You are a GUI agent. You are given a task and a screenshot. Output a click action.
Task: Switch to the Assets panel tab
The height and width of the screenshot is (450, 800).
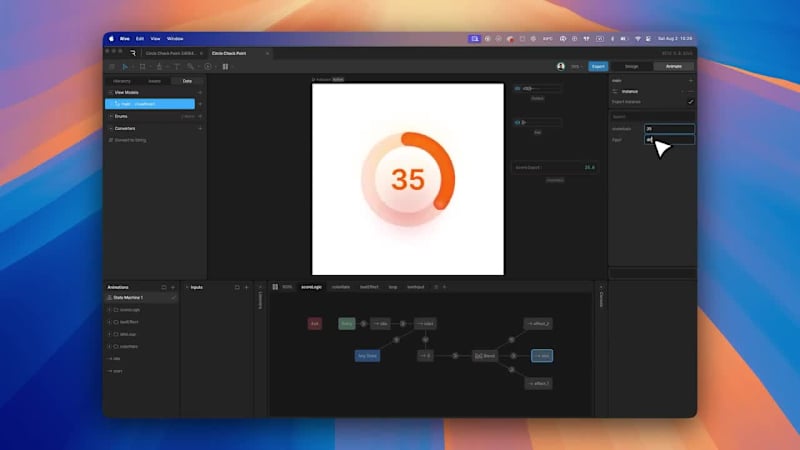point(155,81)
